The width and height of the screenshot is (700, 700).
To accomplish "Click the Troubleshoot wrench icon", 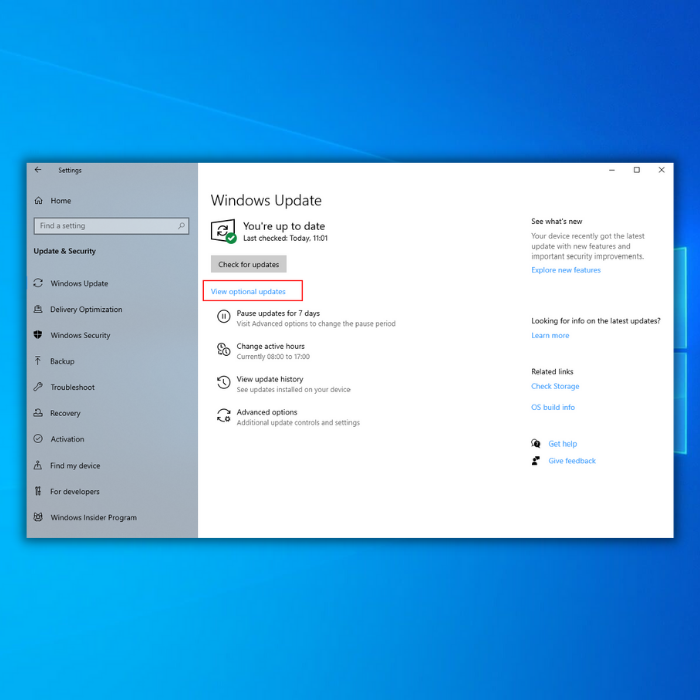I will point(38,387).
